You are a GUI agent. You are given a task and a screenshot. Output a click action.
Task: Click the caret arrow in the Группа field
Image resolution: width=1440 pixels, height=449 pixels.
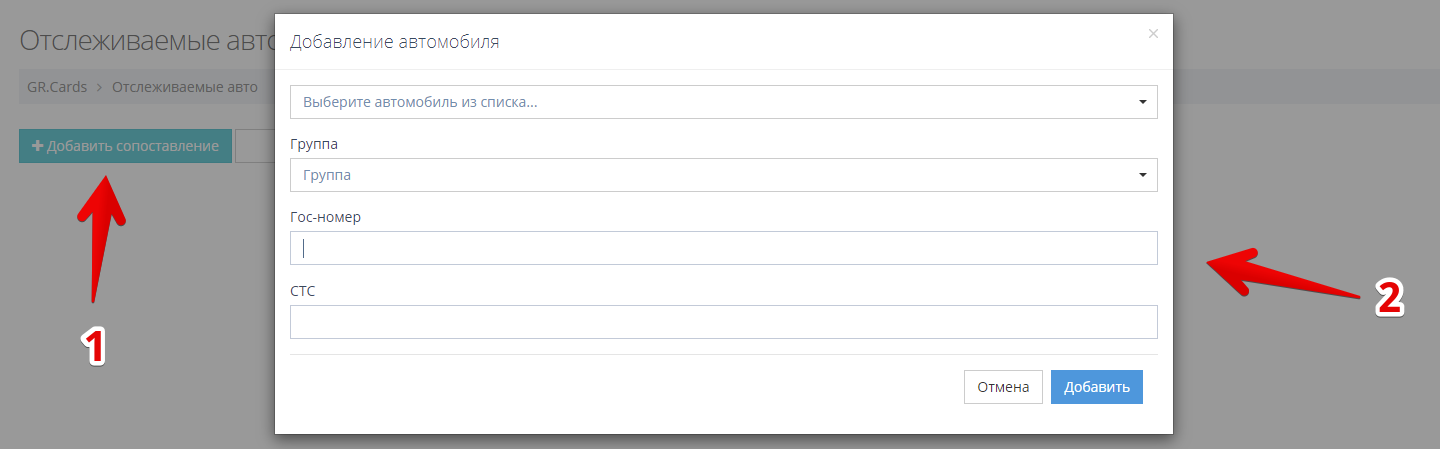pos(1142,175)
